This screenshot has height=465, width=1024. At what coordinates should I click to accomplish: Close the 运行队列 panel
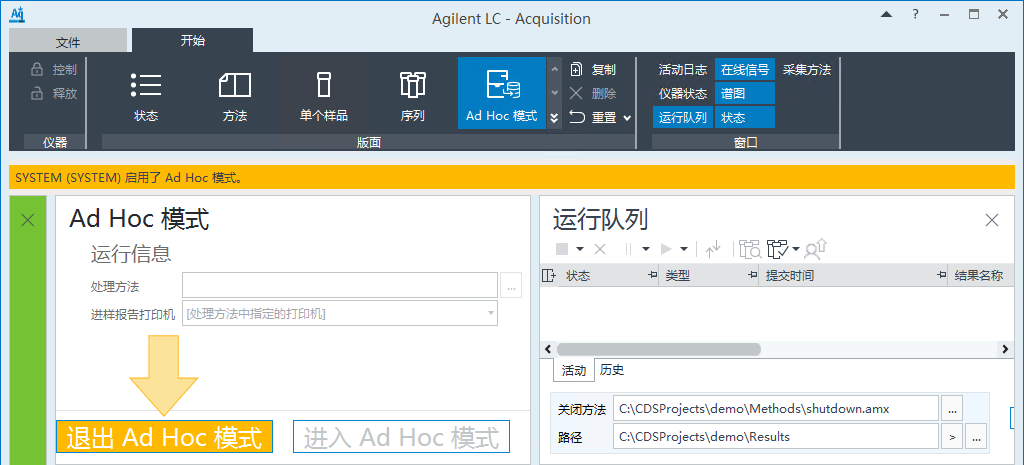(x=991, y=221)
